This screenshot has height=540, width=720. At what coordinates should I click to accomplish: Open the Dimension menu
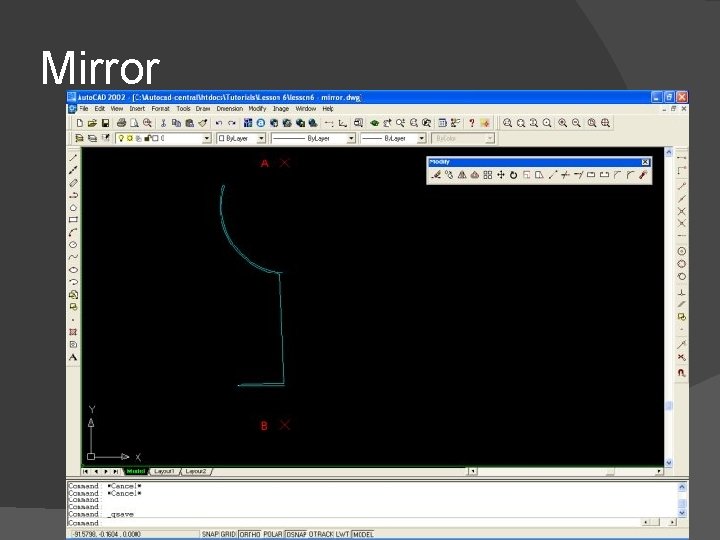click(230, 109)
